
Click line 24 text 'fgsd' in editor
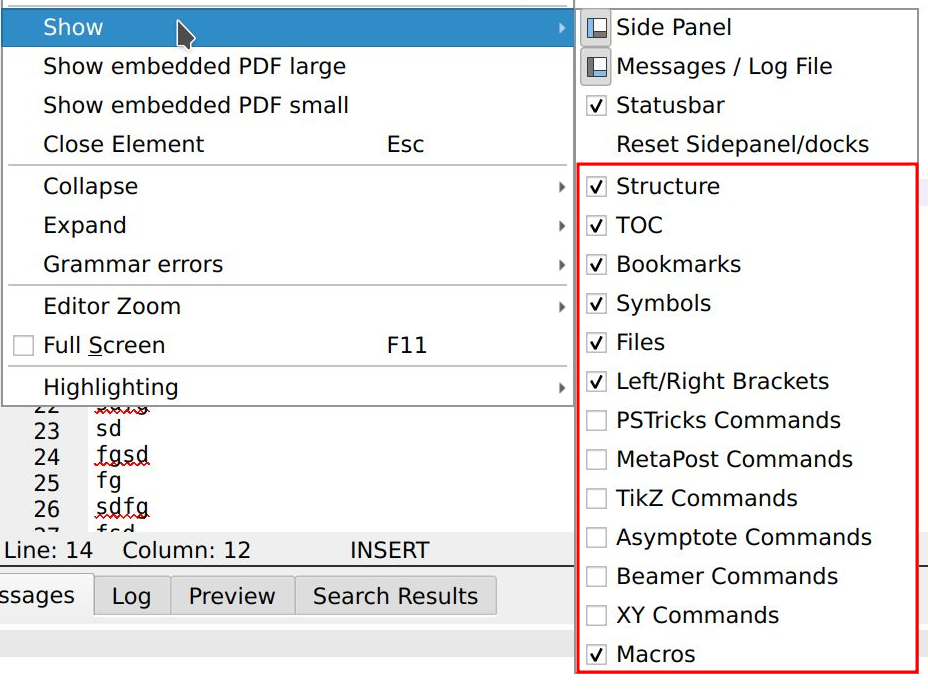(122, 457)
